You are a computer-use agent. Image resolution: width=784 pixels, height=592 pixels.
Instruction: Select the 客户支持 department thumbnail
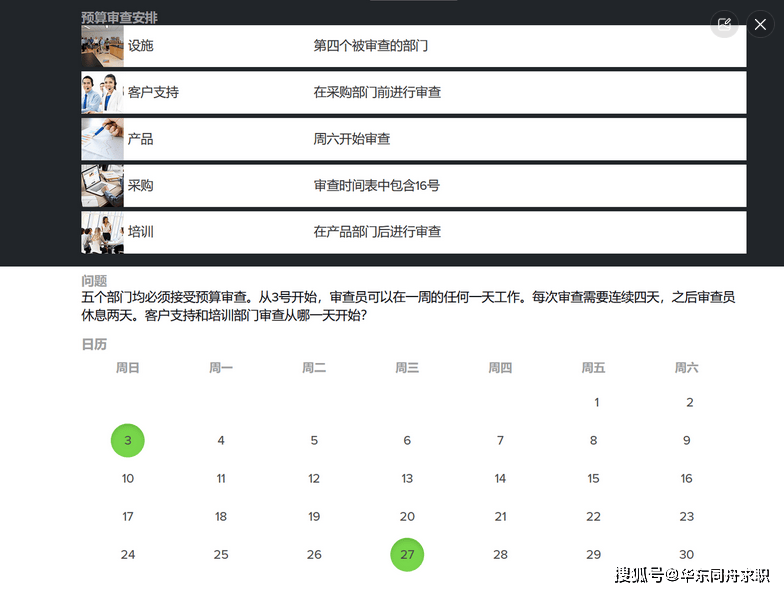[102, 92]
